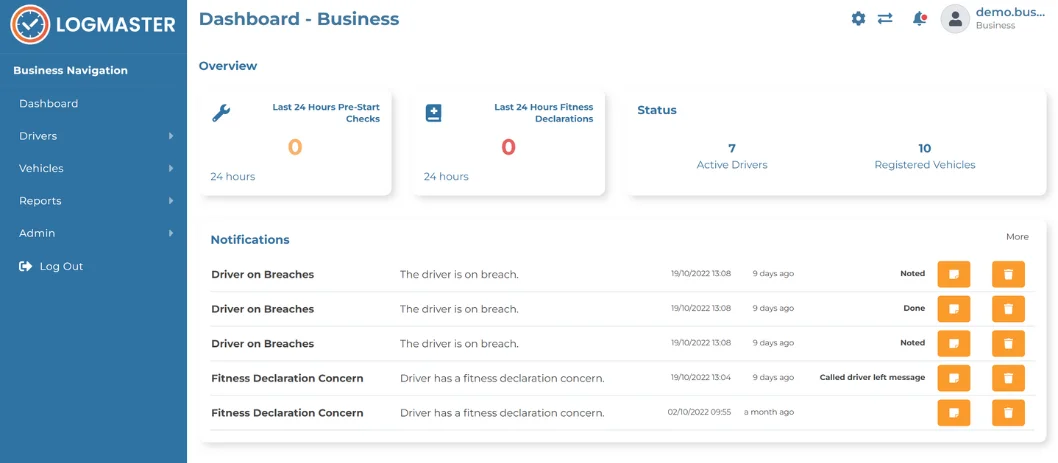Expand the Drivers submenu arrow

171,136
